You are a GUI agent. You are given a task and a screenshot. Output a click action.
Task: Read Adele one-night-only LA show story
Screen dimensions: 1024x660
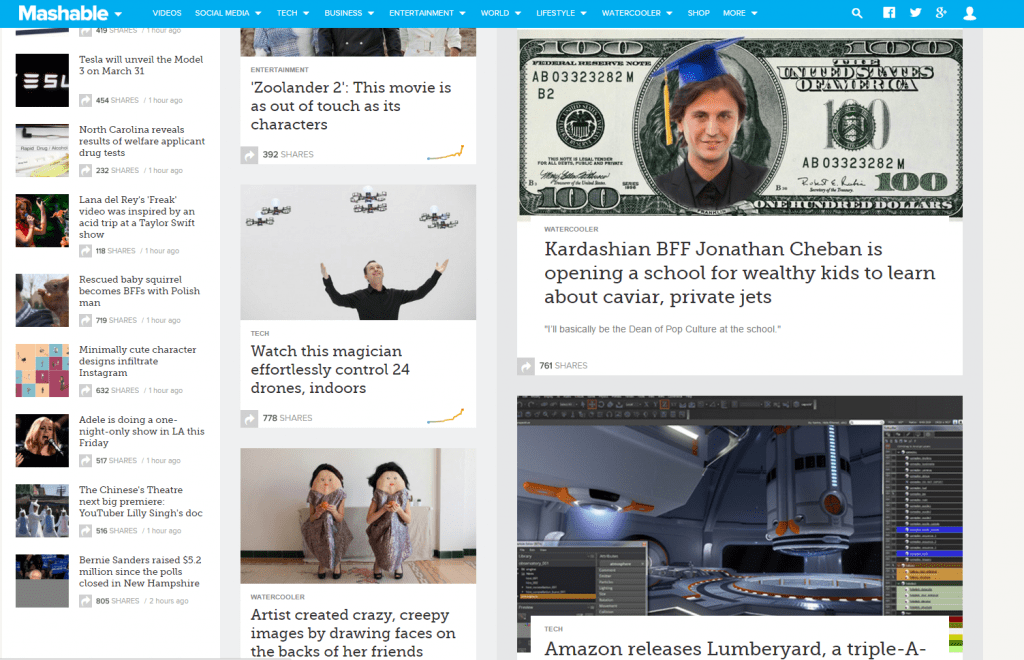142,432
